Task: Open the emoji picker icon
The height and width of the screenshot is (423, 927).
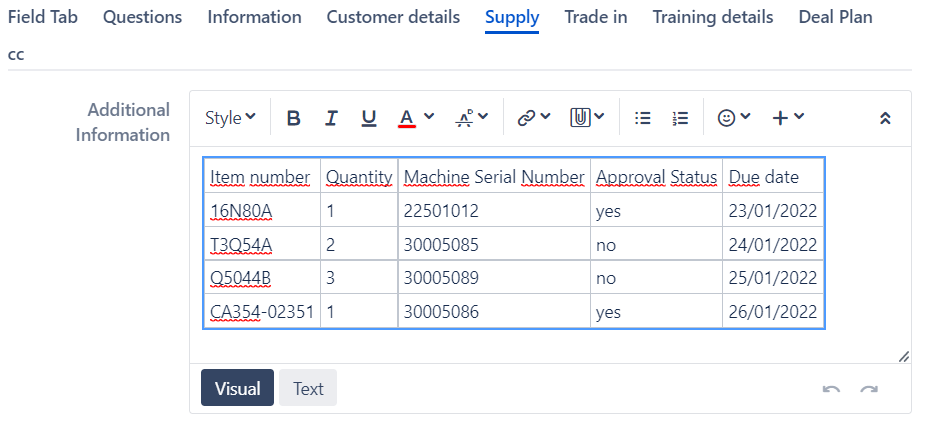Action: tap(726, 118)
